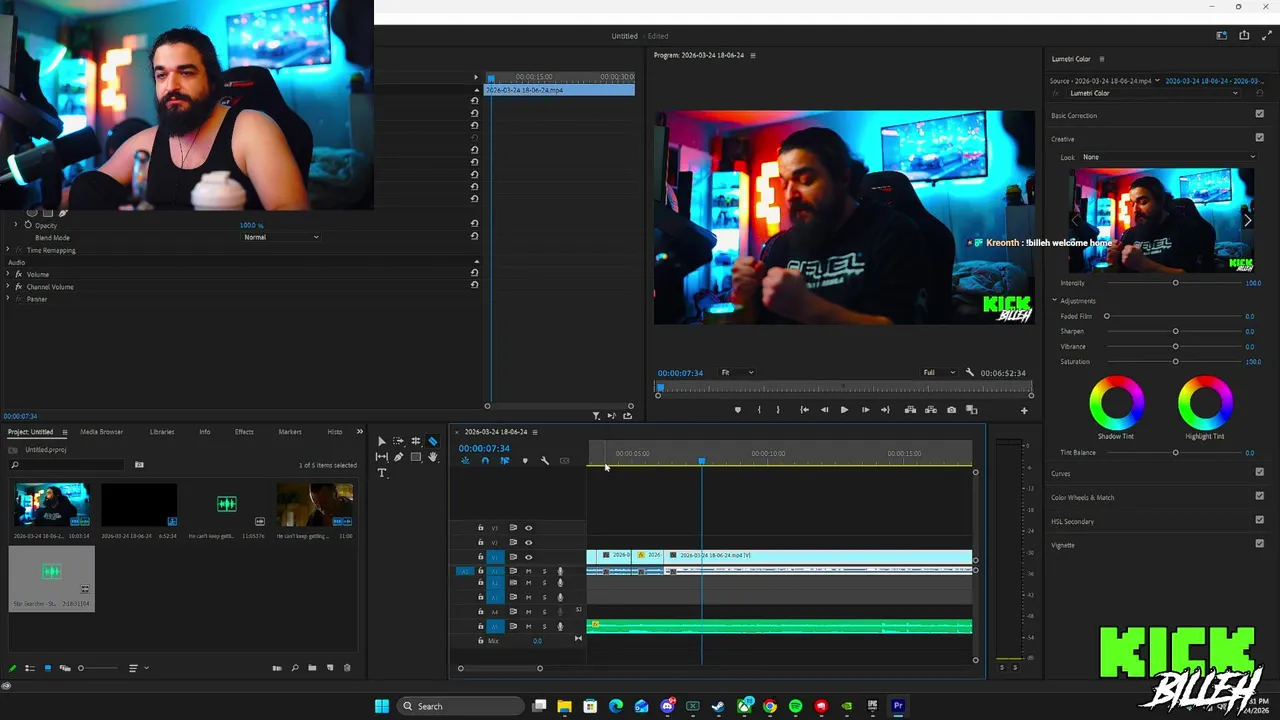Select the Selection tool in the tools panel
Image resolution: width=1280 pixels, height=720 pixels.
coord(381,441)
